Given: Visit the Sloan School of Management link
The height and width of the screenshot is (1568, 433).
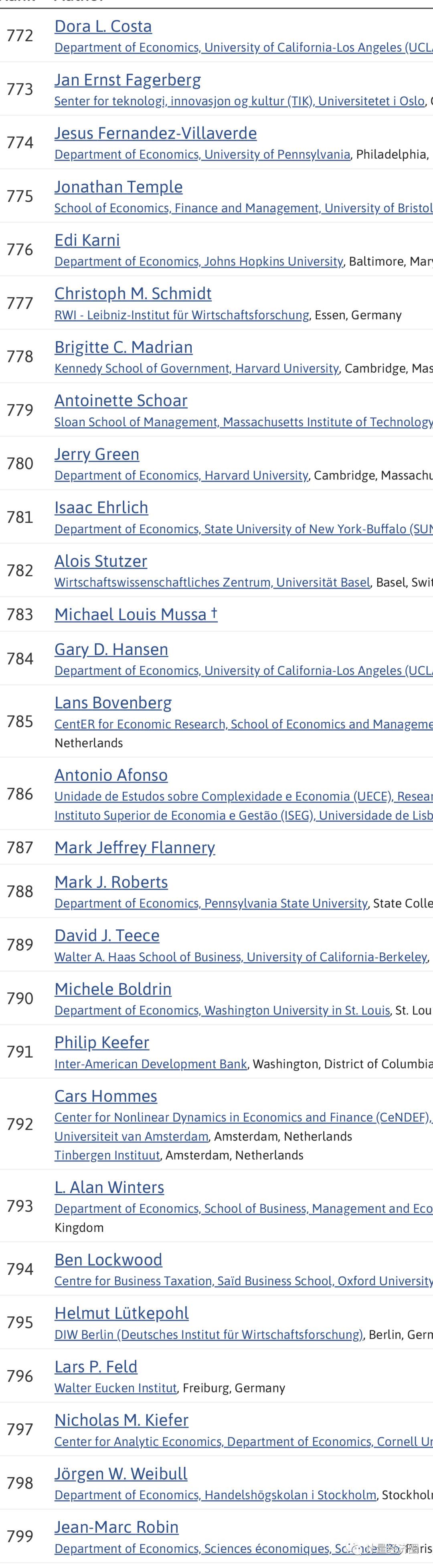Looking at the screenshot, I should (x=243, y=422).
